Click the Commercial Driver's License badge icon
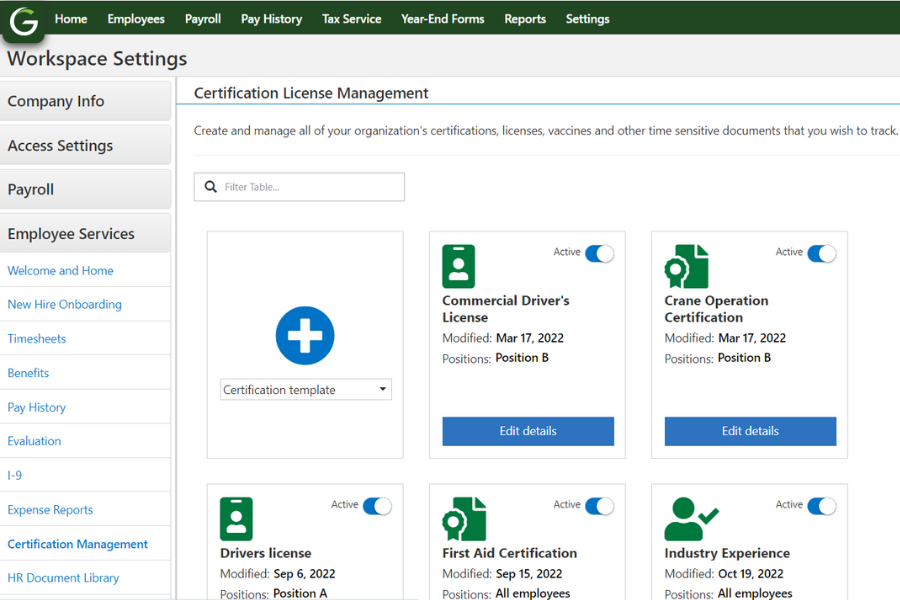This screenshot has width=900, height=600. tap(458, 265)
